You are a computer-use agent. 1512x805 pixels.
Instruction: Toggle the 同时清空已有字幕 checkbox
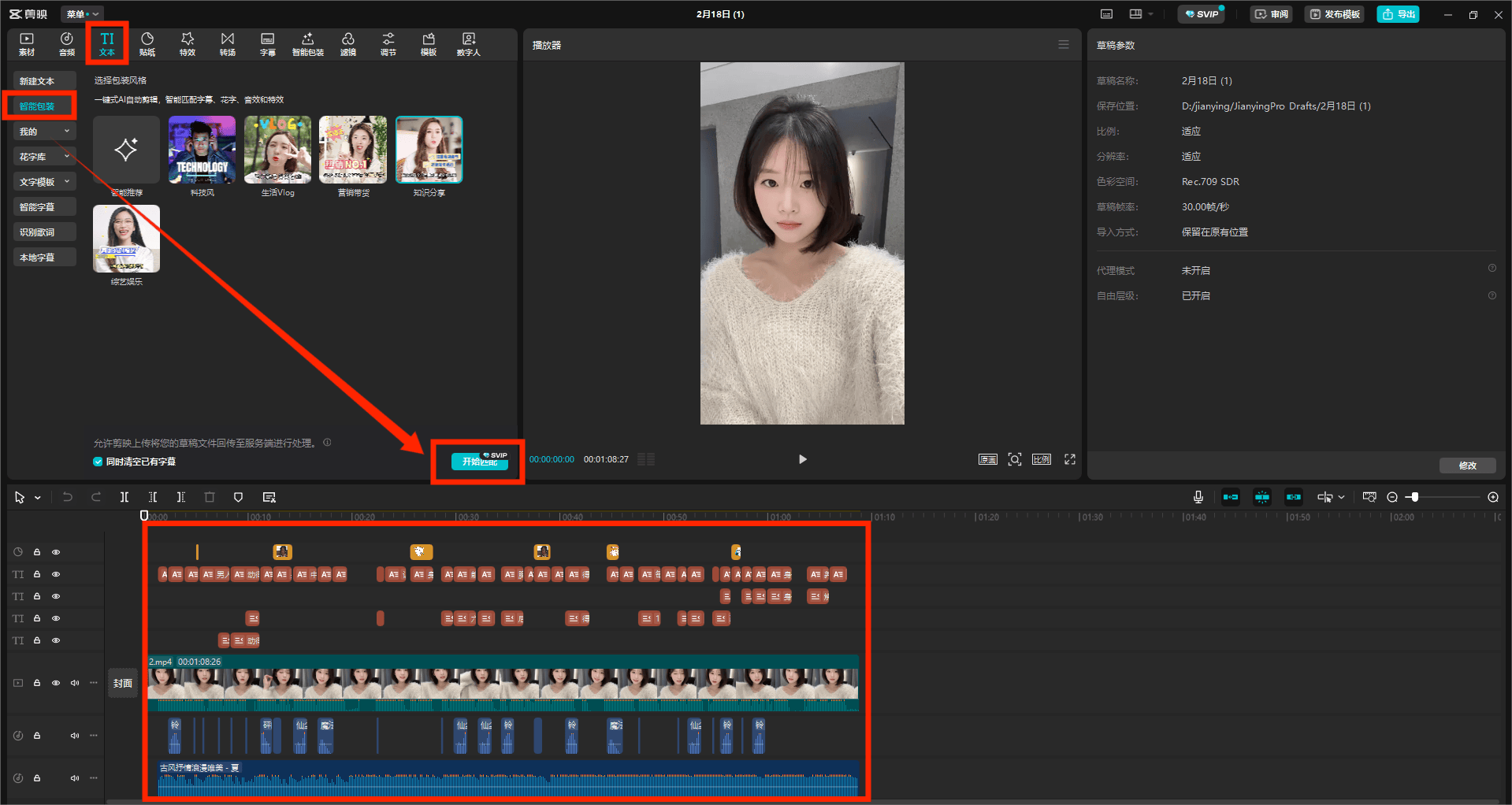pyautogui.click(x=98, y=462)
